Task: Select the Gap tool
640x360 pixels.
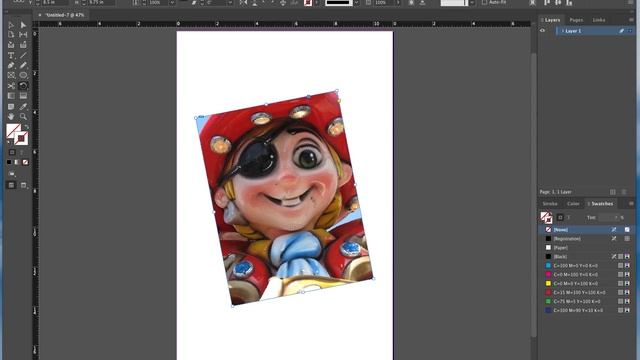Action: pyautogui.click(x=23, y=35)
